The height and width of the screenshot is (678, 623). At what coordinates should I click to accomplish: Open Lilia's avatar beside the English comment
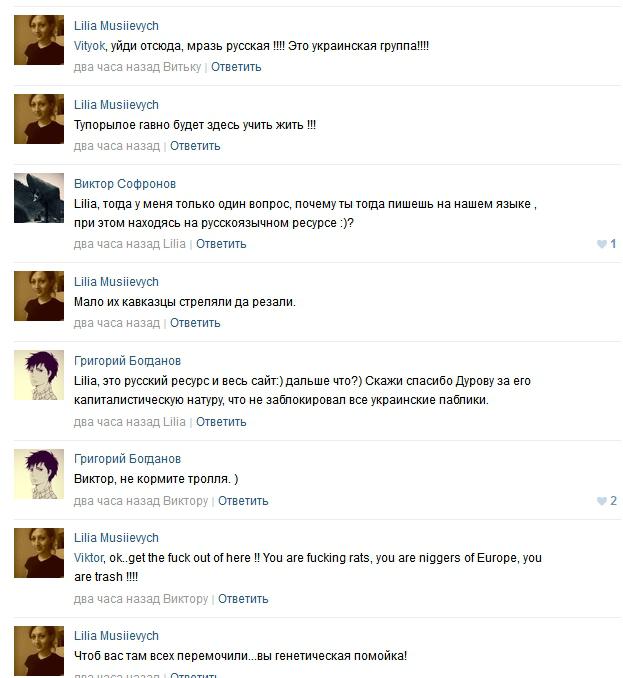39,553
